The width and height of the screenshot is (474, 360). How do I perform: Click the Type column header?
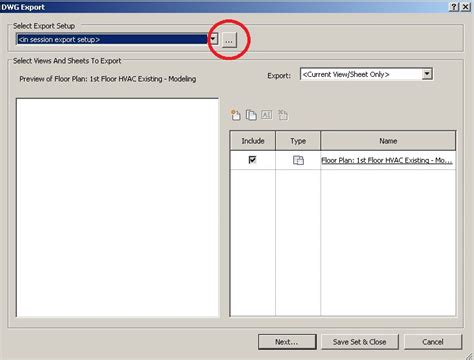click(x=298, y=141)
